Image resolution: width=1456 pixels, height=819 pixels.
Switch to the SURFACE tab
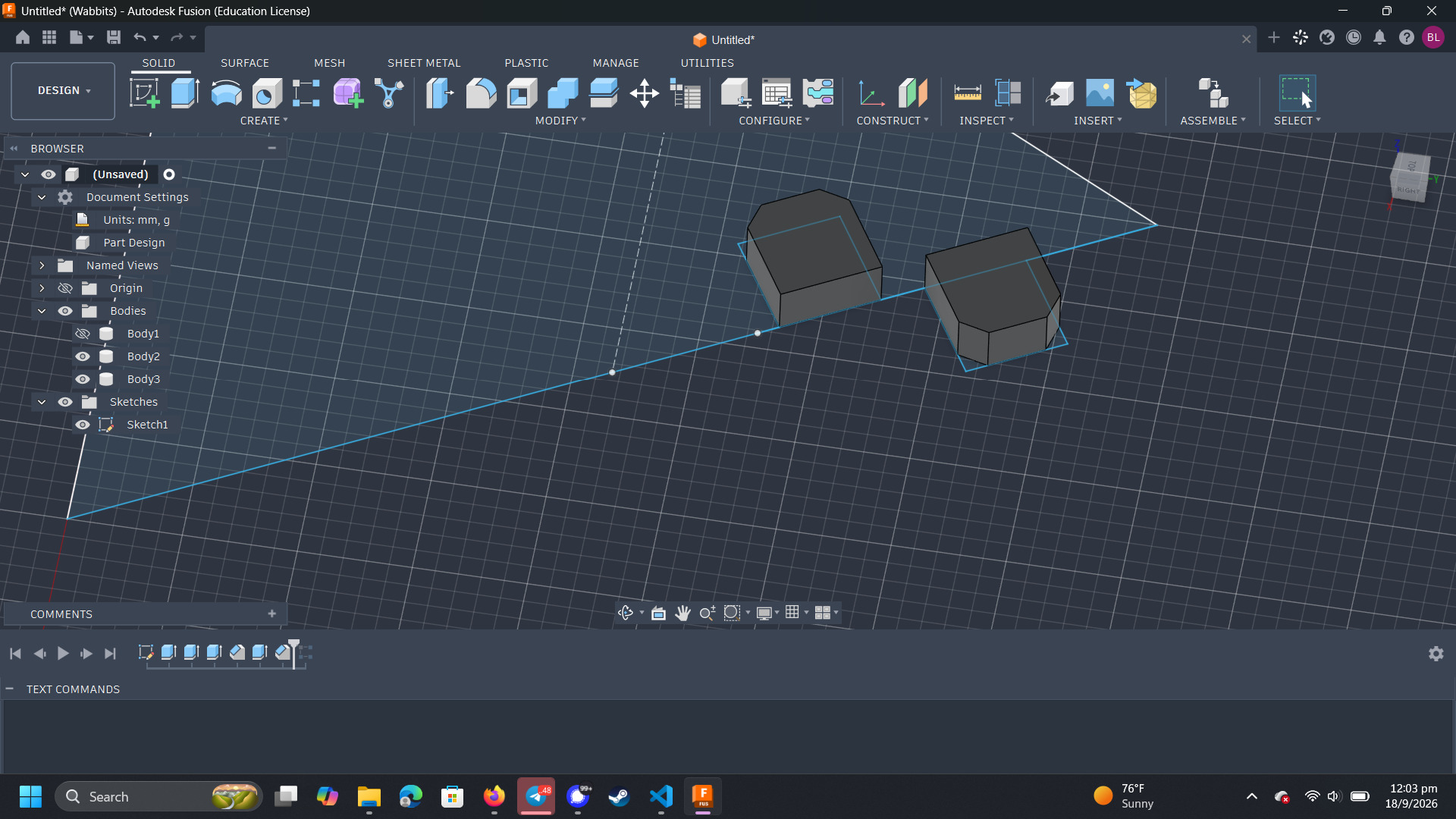tap(245, 63)
